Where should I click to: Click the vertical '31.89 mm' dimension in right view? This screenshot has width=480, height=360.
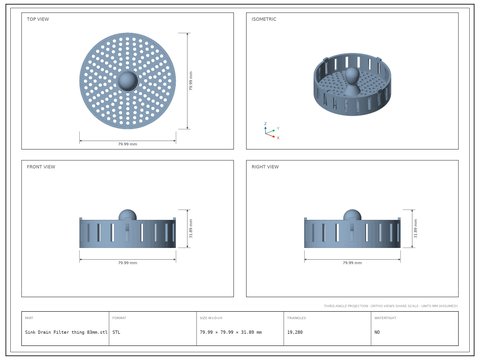tap(415, 229)
